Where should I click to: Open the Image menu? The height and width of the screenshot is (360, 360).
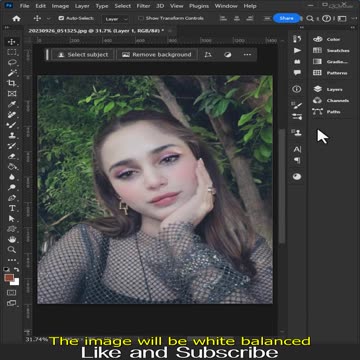pyautogui.click(x=60, y=6)
